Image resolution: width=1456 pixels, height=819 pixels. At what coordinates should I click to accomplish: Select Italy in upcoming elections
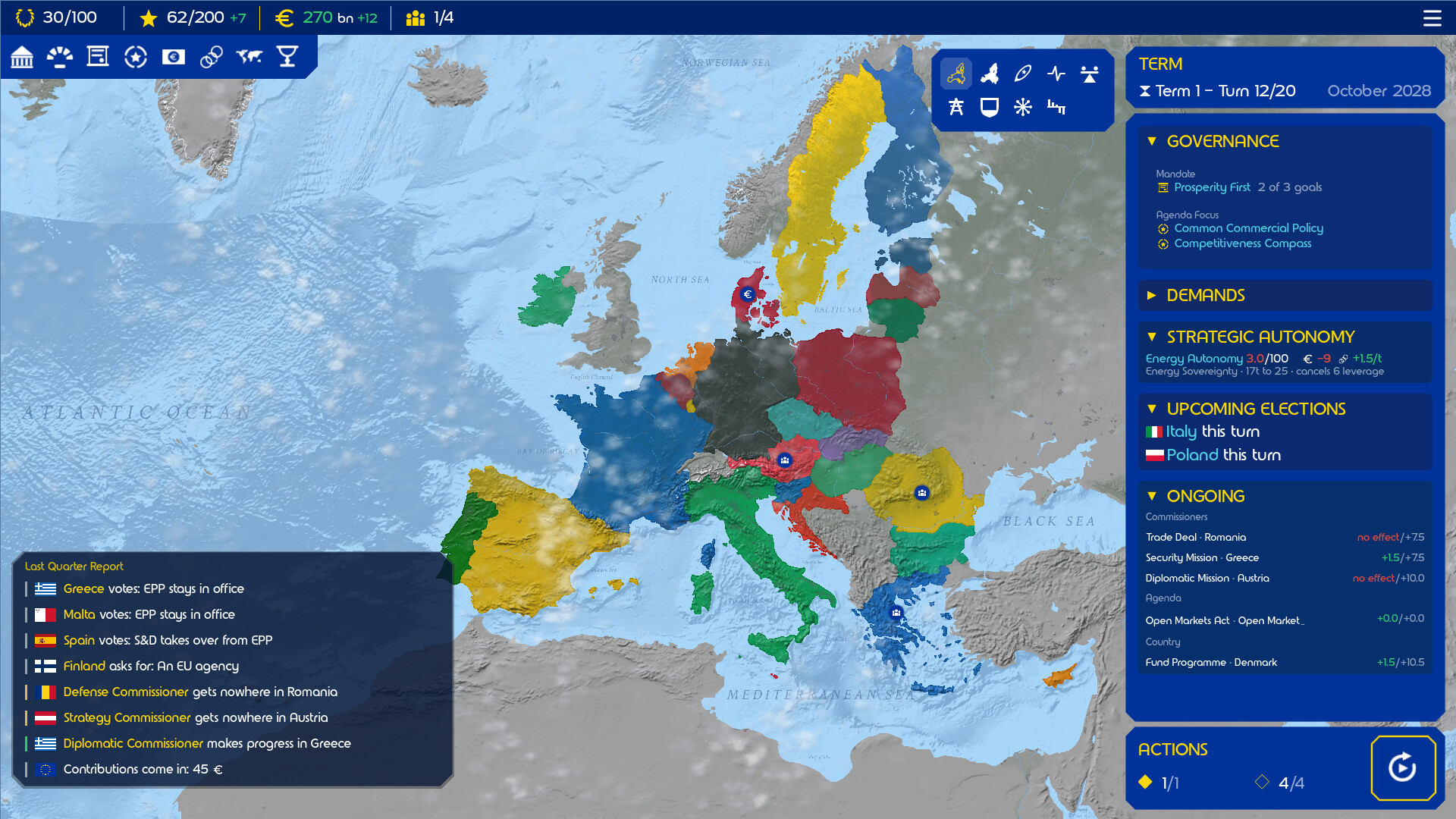1181,431
